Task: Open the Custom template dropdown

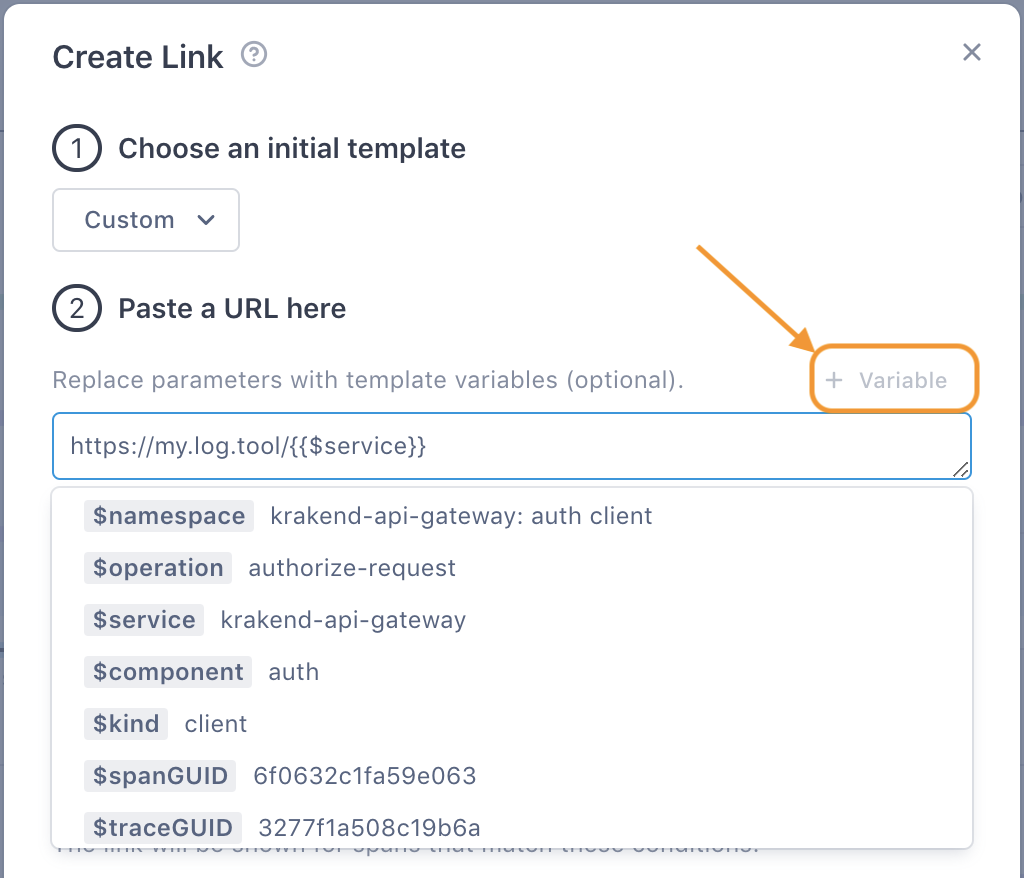Action: 145,219
